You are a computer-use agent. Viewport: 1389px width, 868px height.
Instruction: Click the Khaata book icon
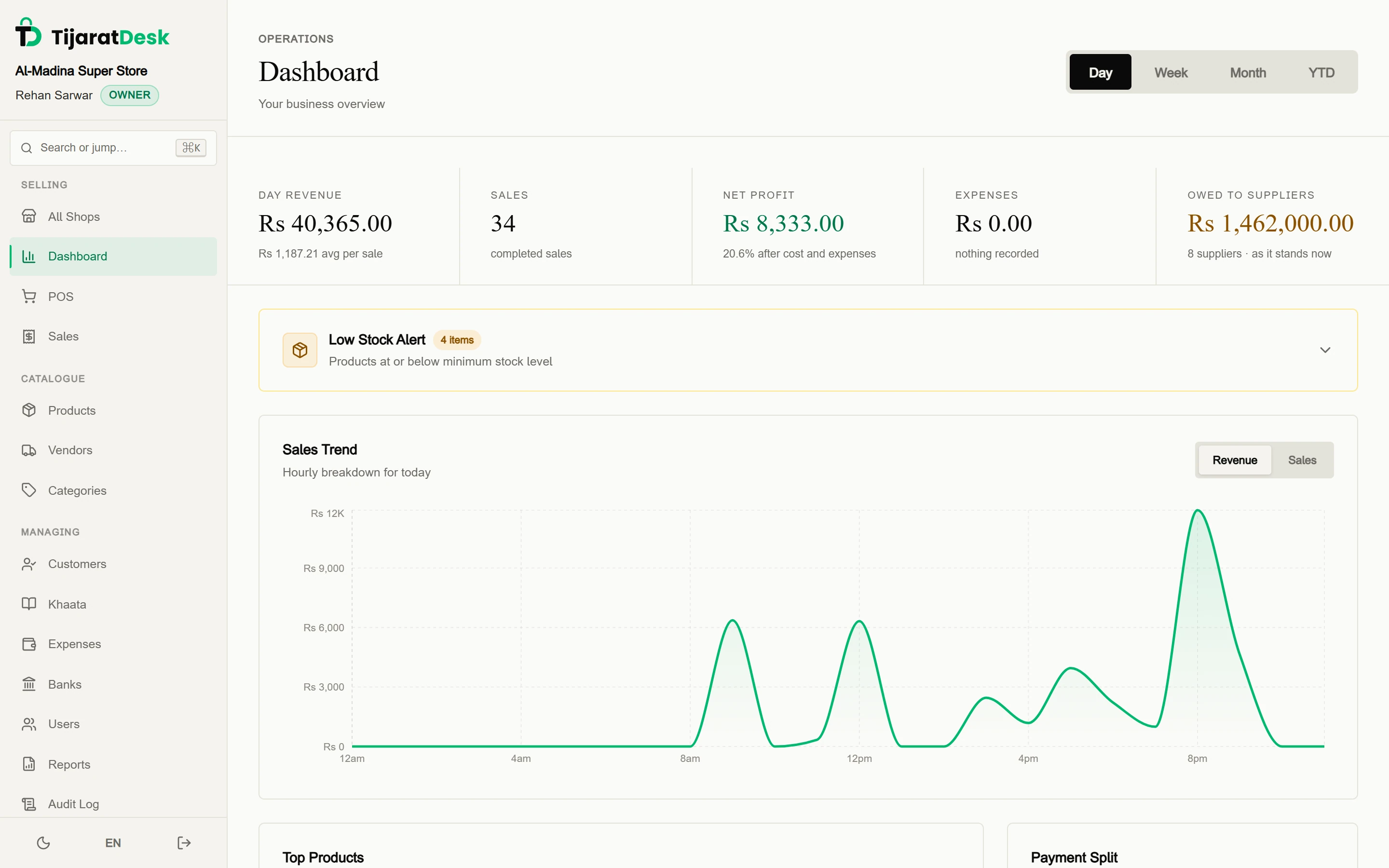(29, 604)
